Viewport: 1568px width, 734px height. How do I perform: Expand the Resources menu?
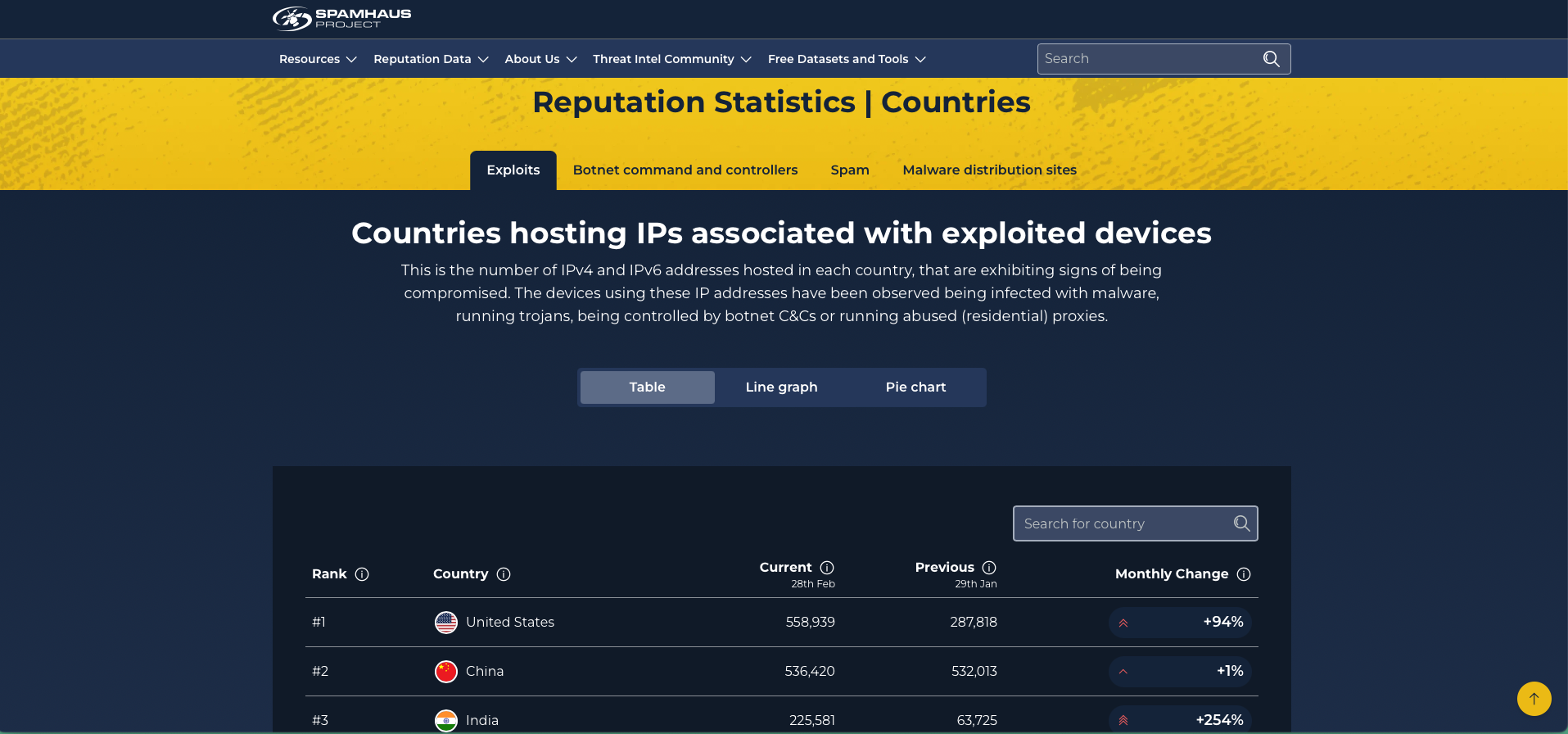tap(318, 59)
